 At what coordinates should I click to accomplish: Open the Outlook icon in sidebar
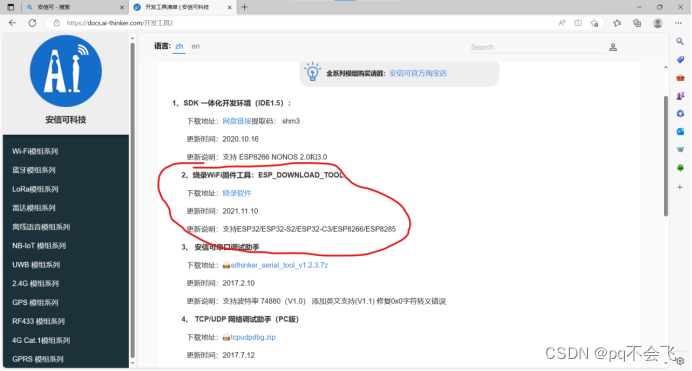680,131
